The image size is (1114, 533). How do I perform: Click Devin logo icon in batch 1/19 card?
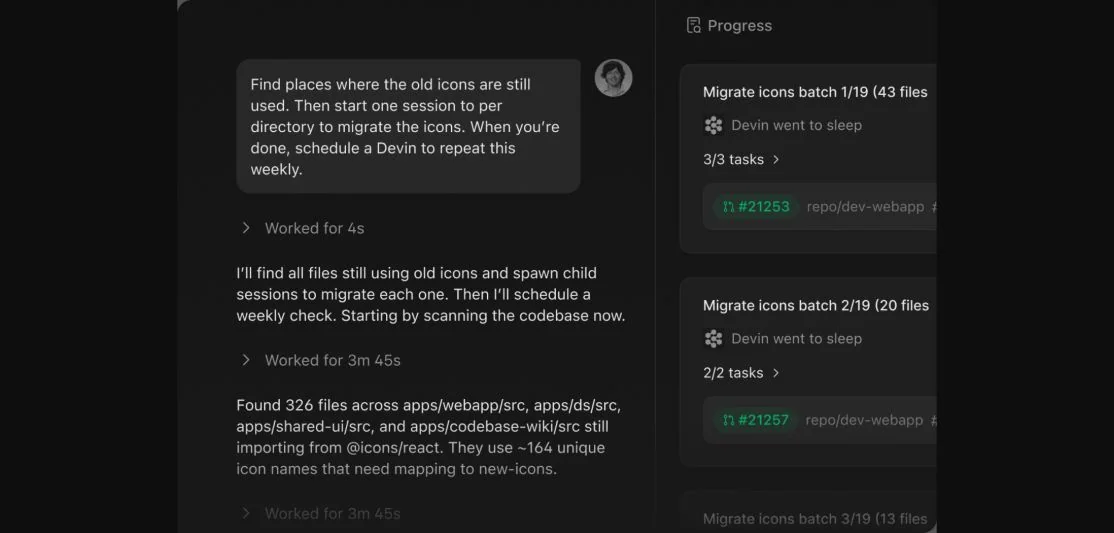[x=713, y=126]
